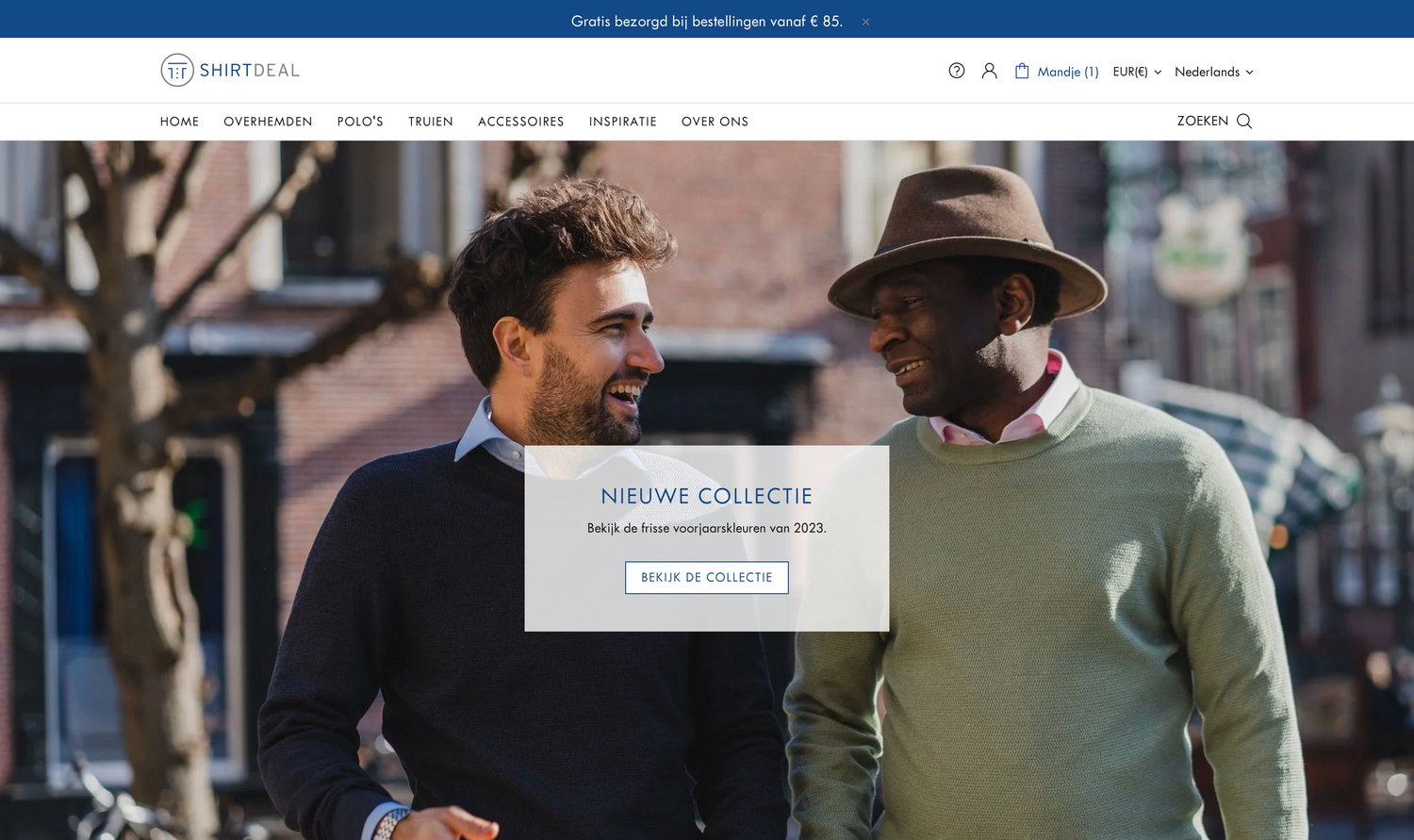Open the account profile icon
This screenshot has width=1414, height=840.
[989, 71]
